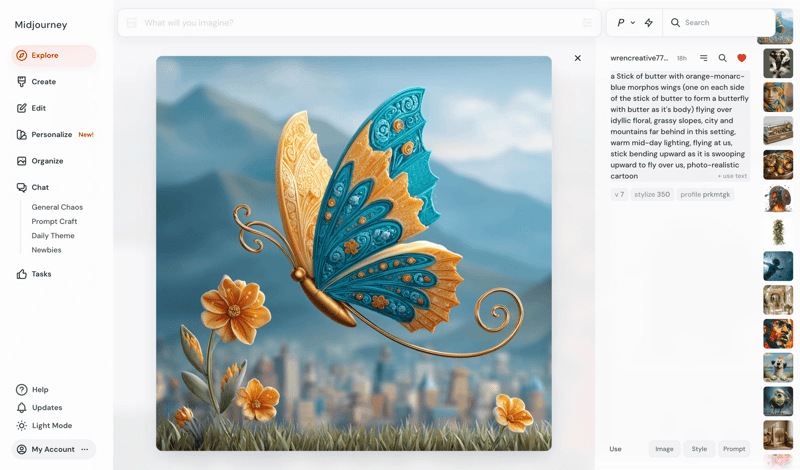Screen dimensions: 800x470
Task: Select the turban portrait thumbnail
Action: click(x=778, y=97)
